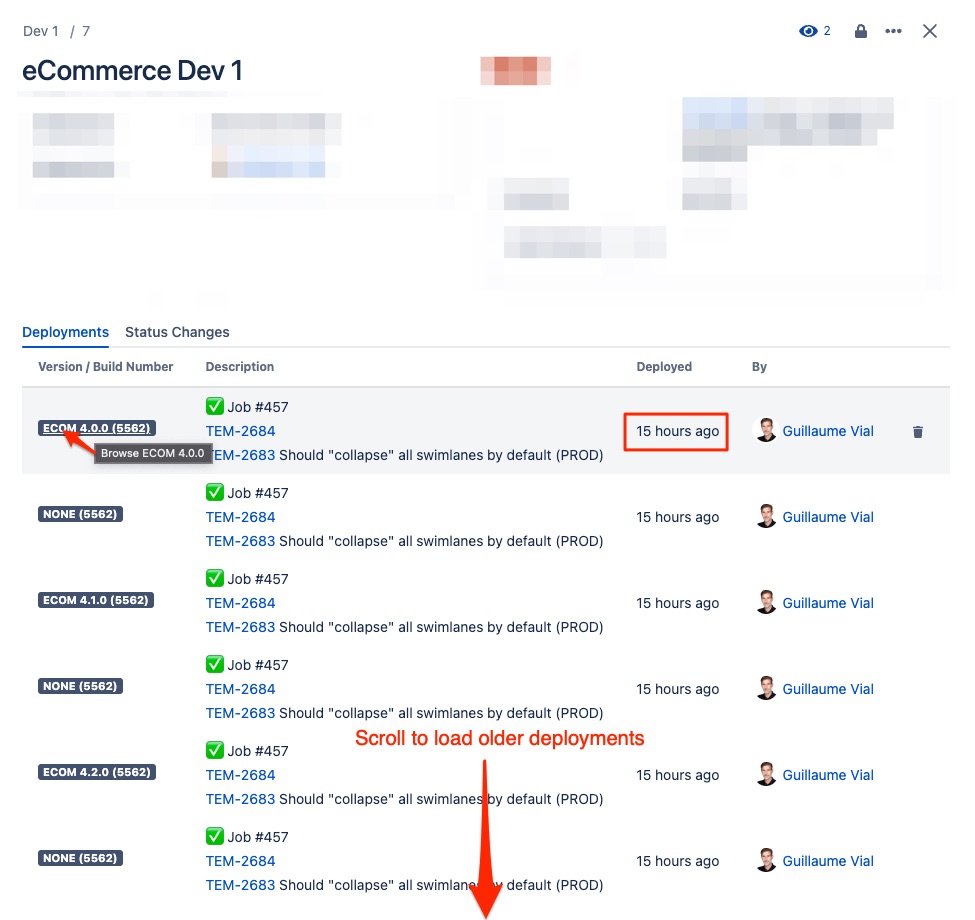Click the watchers eye icon
This screenshot has height=920, width=975.
808,31
